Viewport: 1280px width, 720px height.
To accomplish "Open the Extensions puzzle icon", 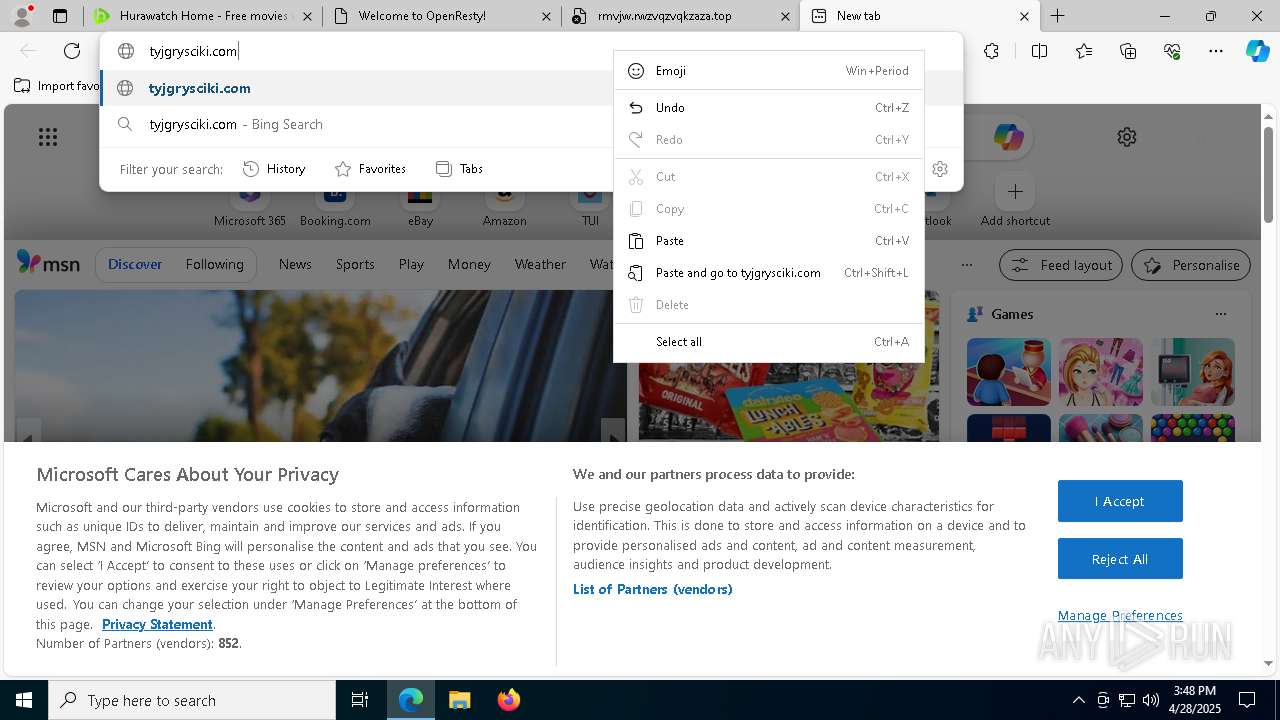I will (x=991, y=51).
